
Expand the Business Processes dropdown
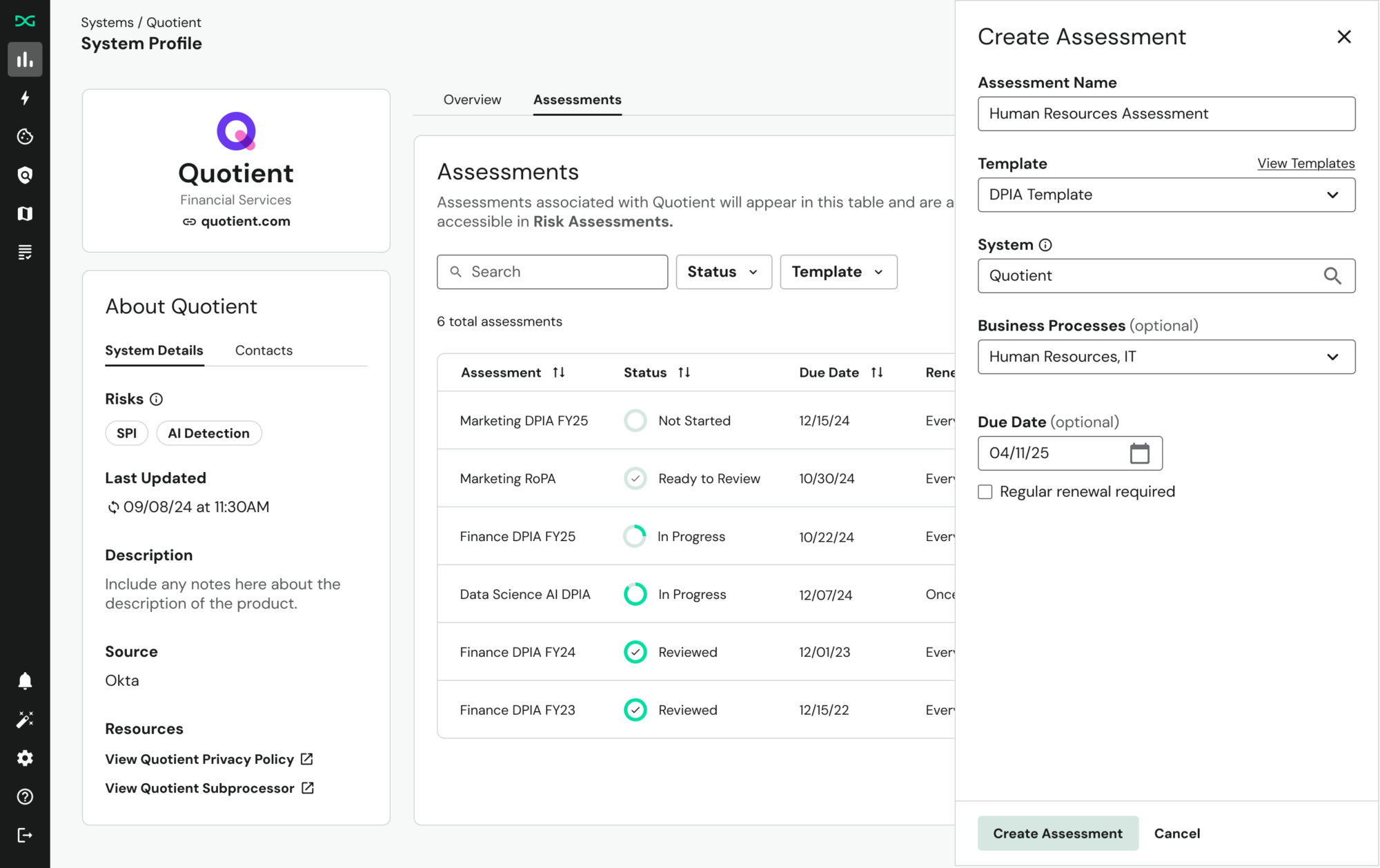pyautogui.click(x=1166, y=357)
